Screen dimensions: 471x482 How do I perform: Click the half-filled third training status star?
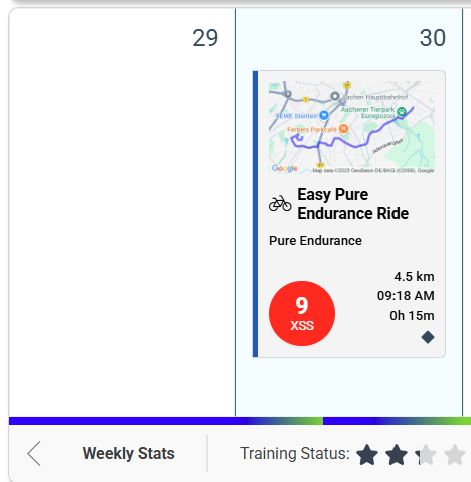pyautogui.click(x=425, y=454)
